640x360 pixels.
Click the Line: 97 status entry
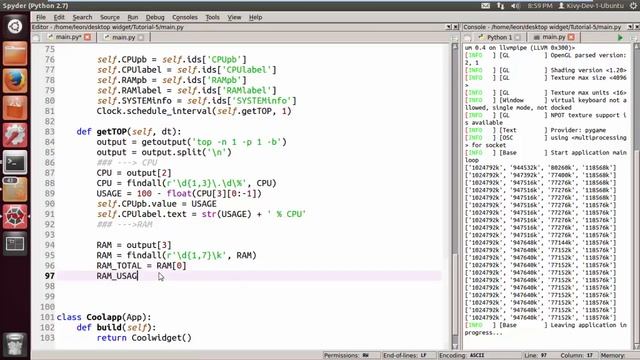click(536, 356)
